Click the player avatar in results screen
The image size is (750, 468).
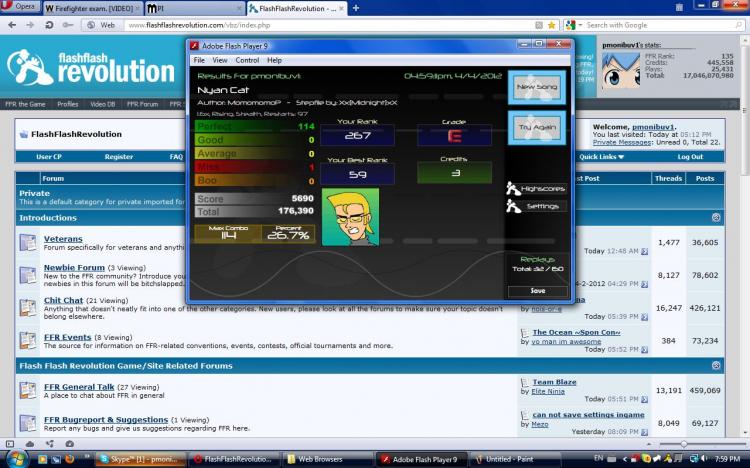[351, 217]
